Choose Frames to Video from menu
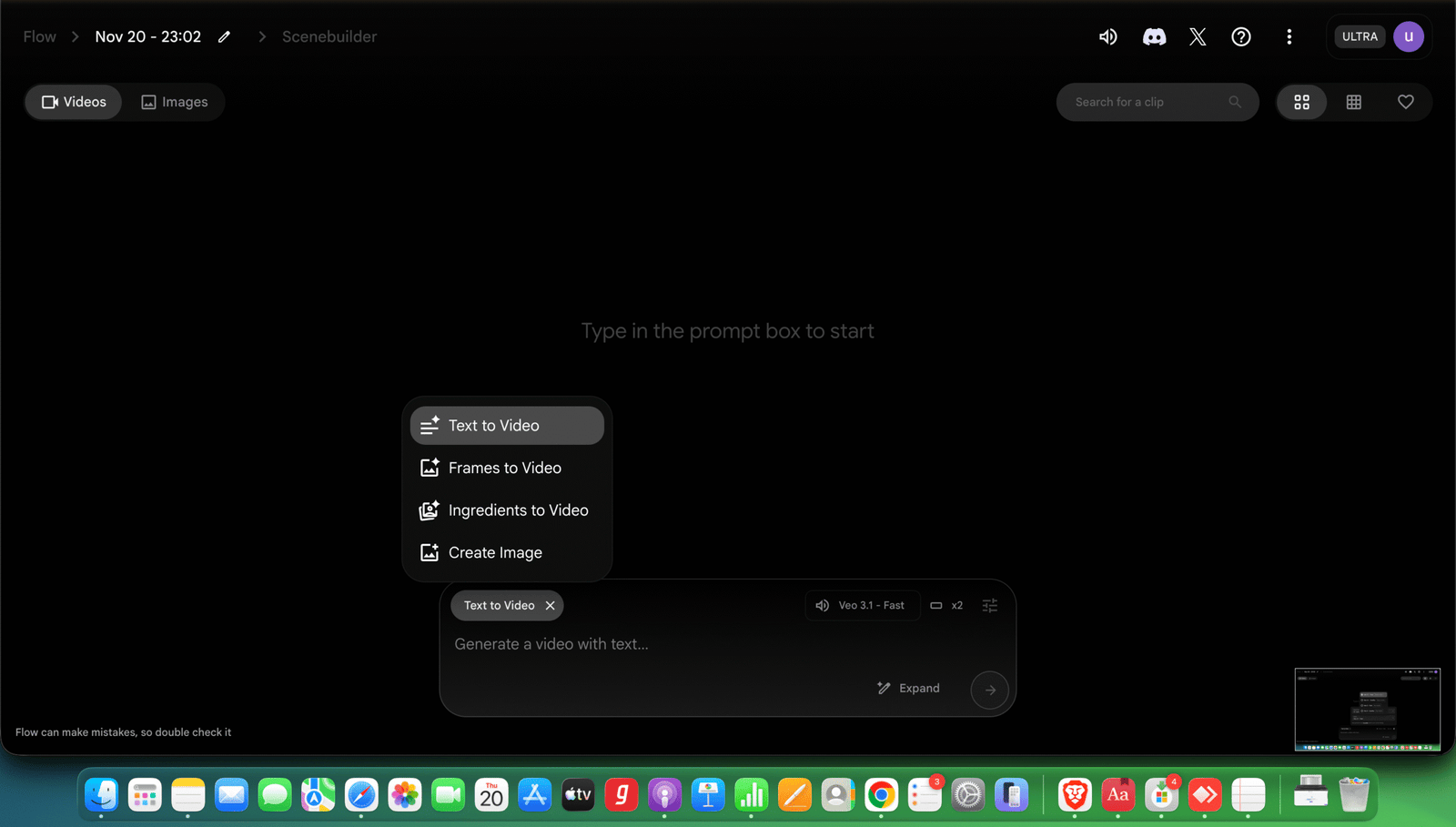Viewport: 1456px width, 827px height. click(505, 468)
